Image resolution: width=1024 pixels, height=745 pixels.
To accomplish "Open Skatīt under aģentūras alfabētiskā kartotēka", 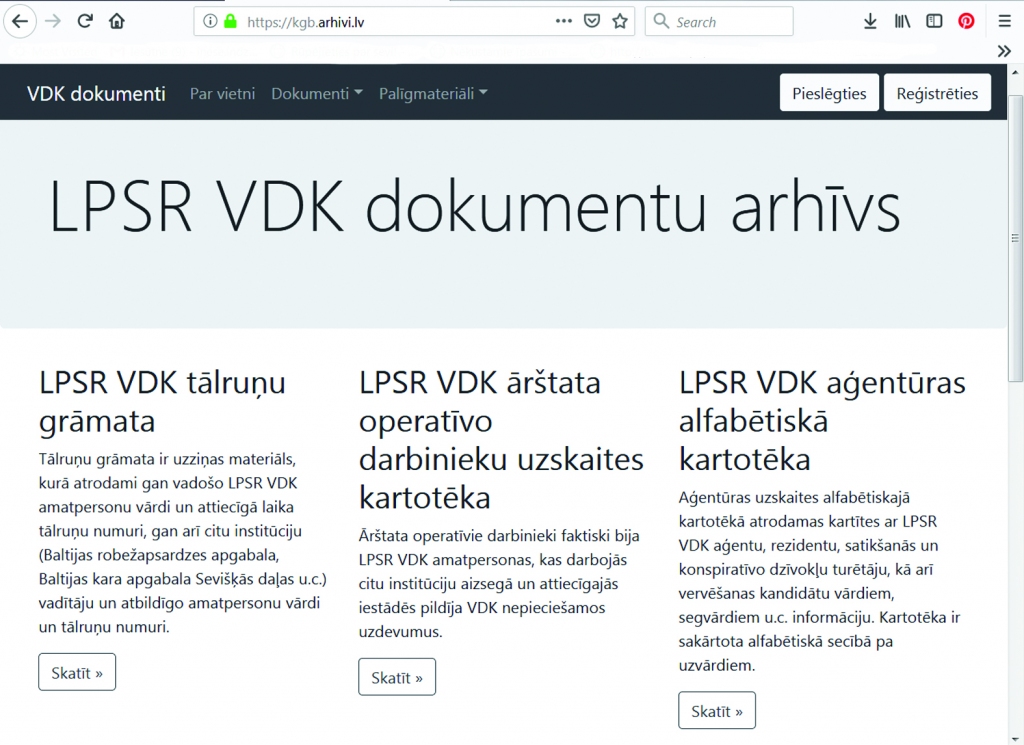I will click(717, 710).
